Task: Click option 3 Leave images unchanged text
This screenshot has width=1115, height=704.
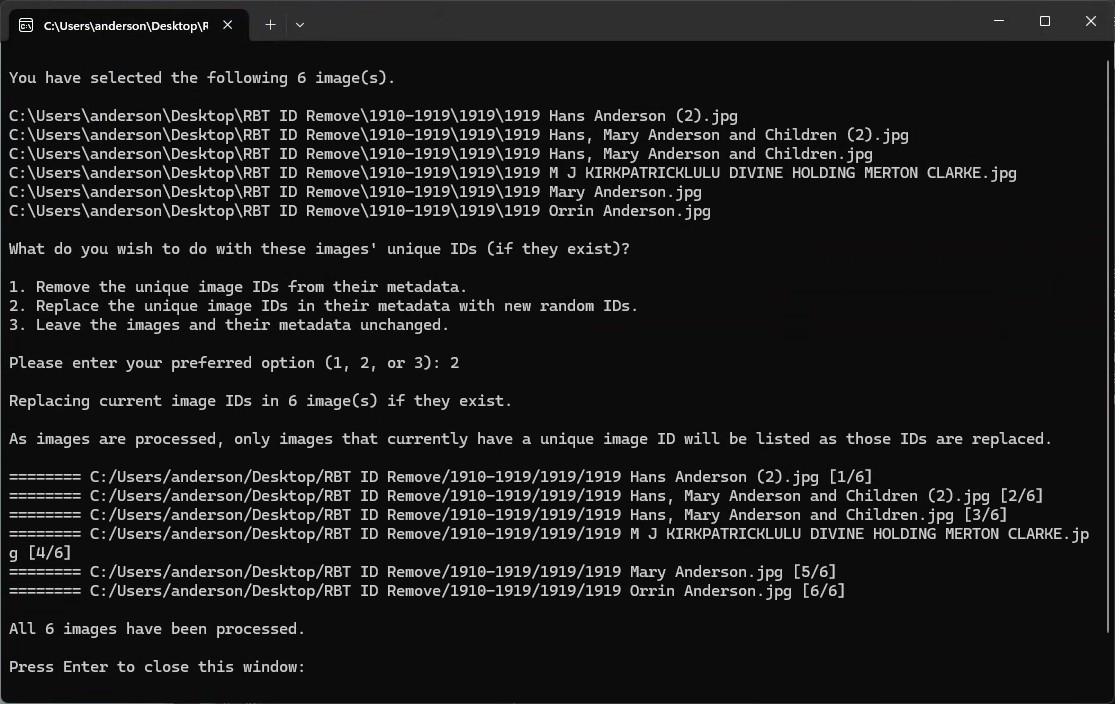Action: (x=229, y=325)
